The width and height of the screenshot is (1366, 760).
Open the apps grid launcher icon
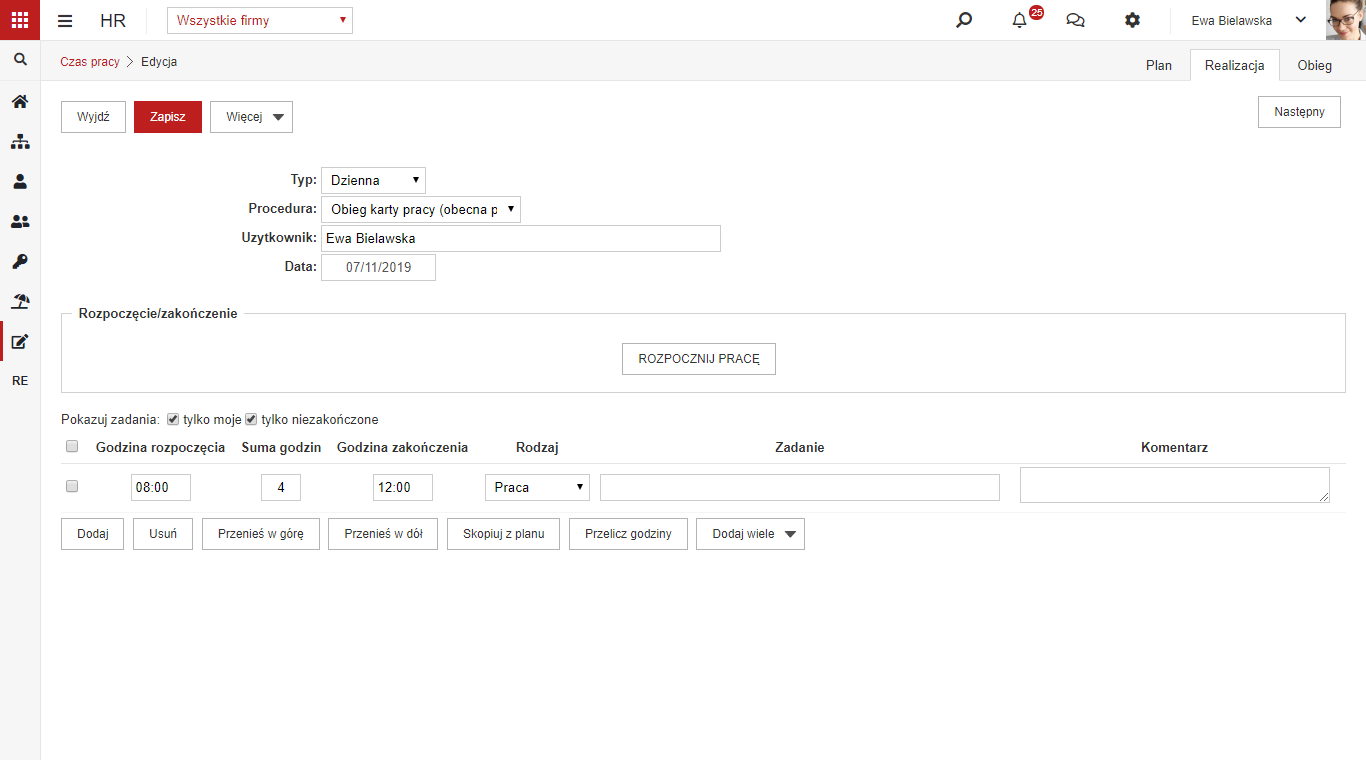20,20
